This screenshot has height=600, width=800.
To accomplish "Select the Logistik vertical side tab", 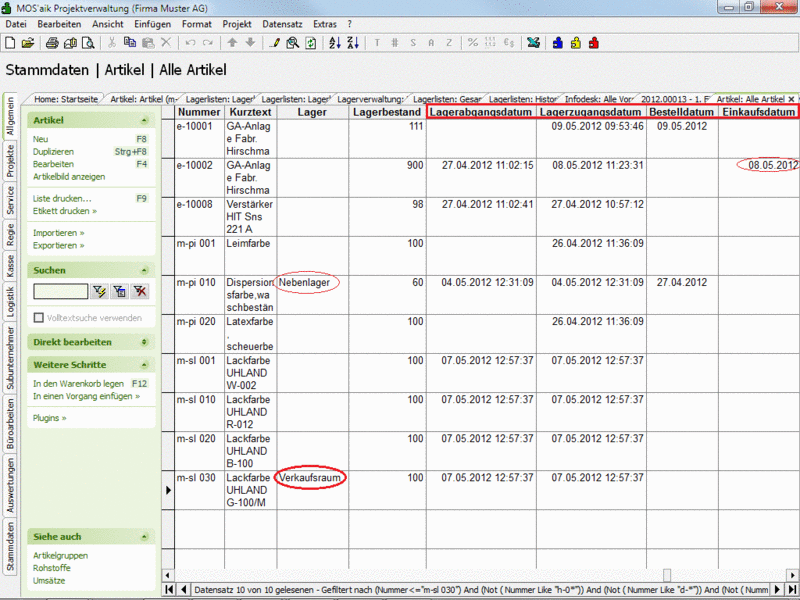I will click(x=10, y=301).
